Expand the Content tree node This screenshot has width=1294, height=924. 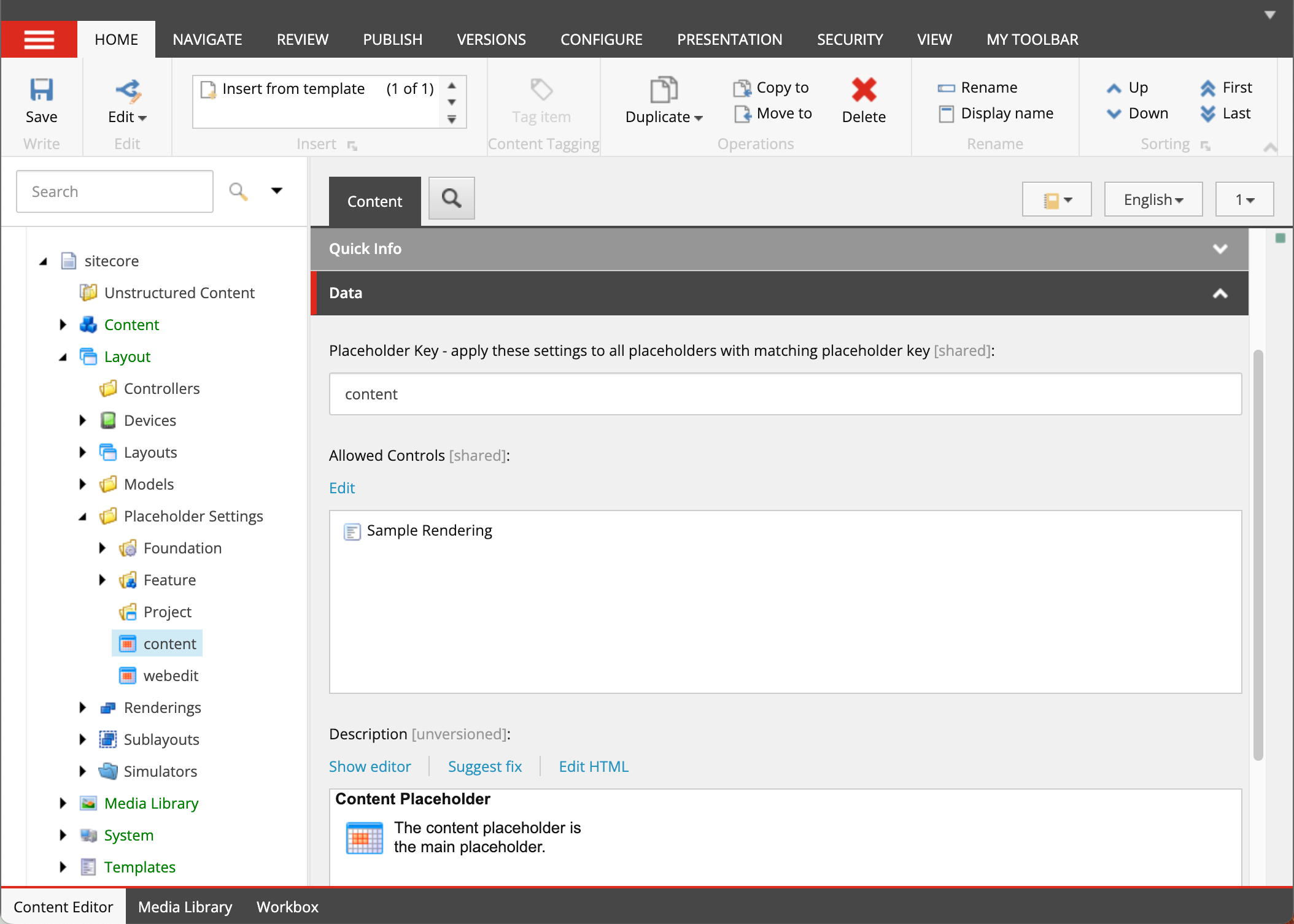(x=63, y=325)
